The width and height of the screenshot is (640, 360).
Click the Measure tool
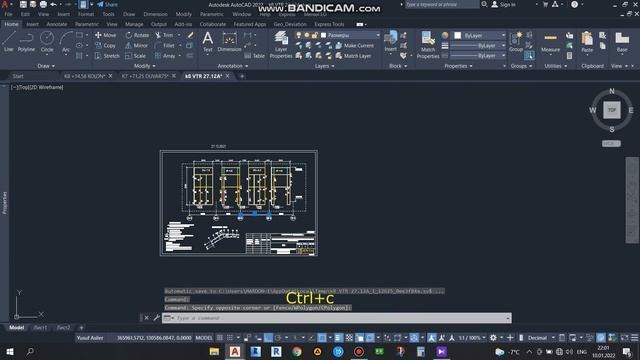point(550,42)
